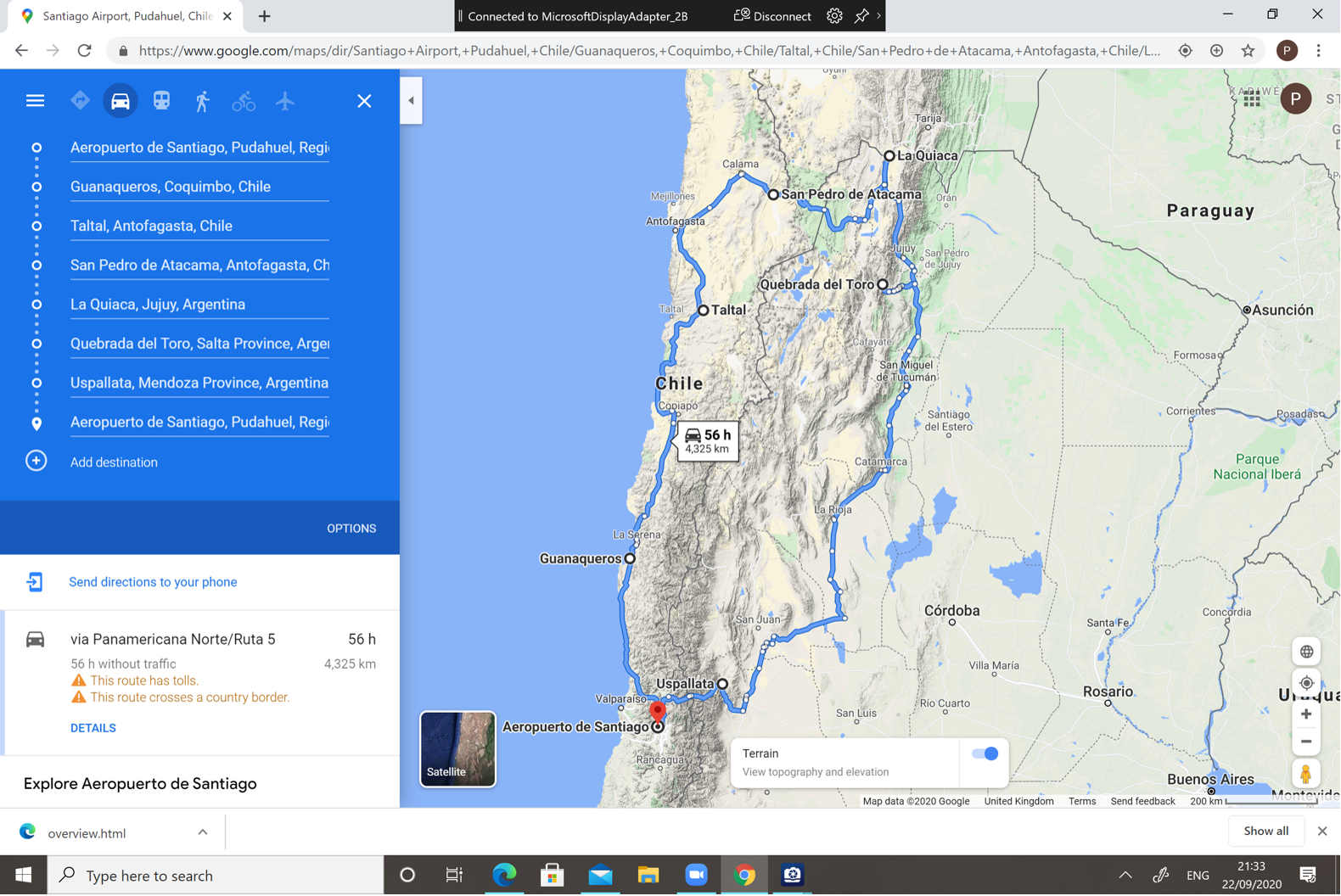Edit the Taltal, Antofagasta destination field

click(x=199, y=226)
